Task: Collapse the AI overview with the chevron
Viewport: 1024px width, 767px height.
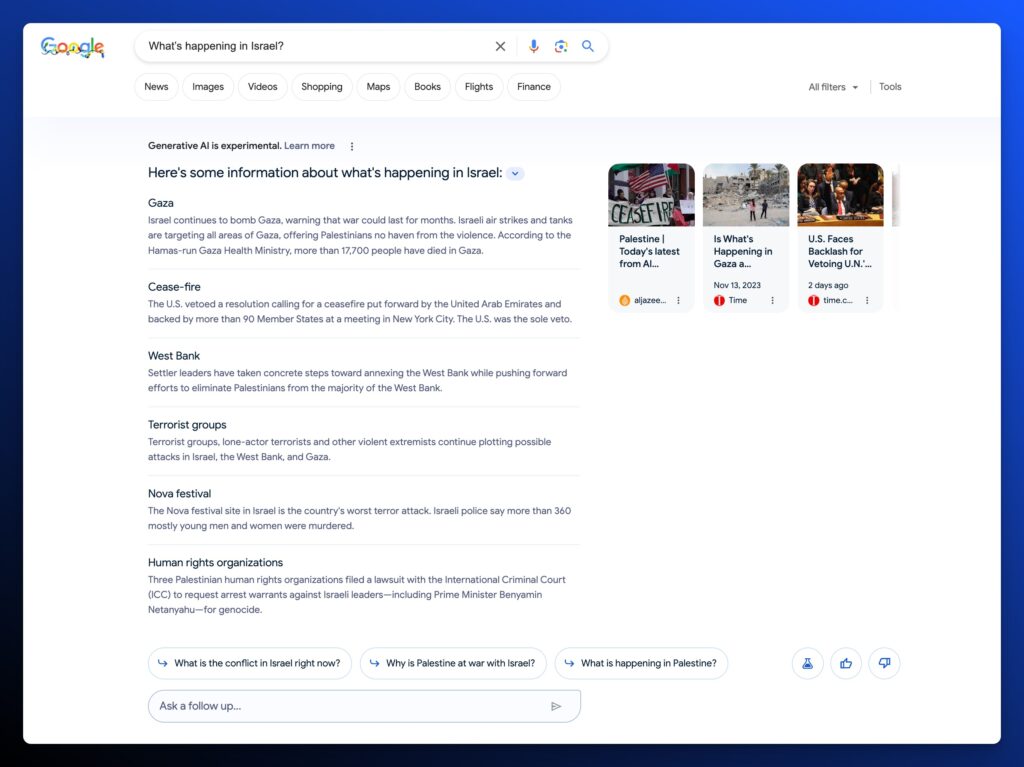Action: click(515, 173)
